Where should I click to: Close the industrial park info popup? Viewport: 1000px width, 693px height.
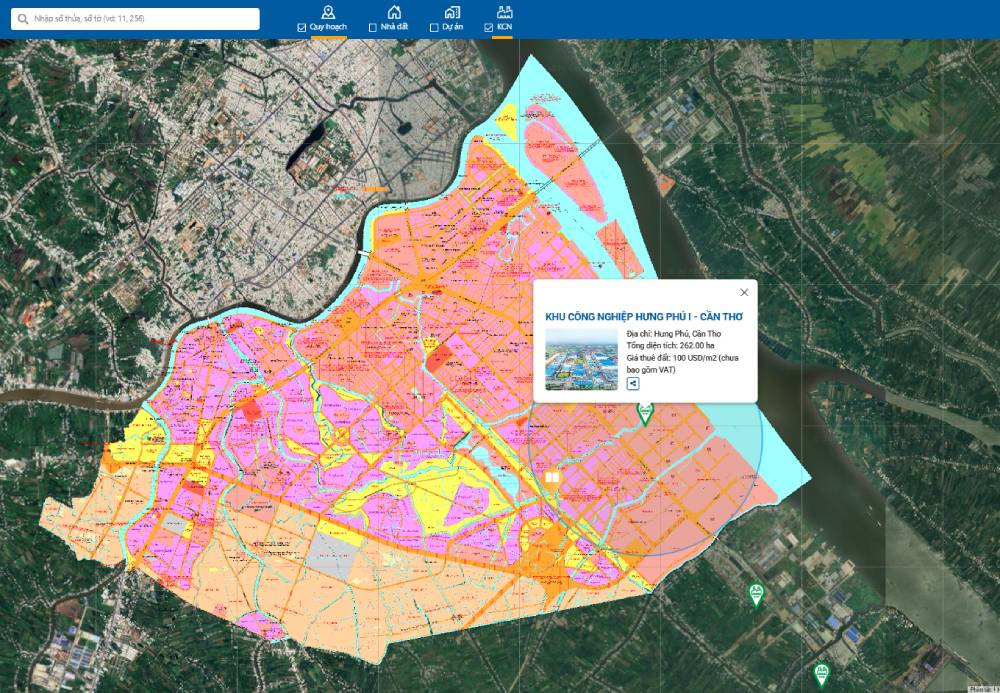743,293
